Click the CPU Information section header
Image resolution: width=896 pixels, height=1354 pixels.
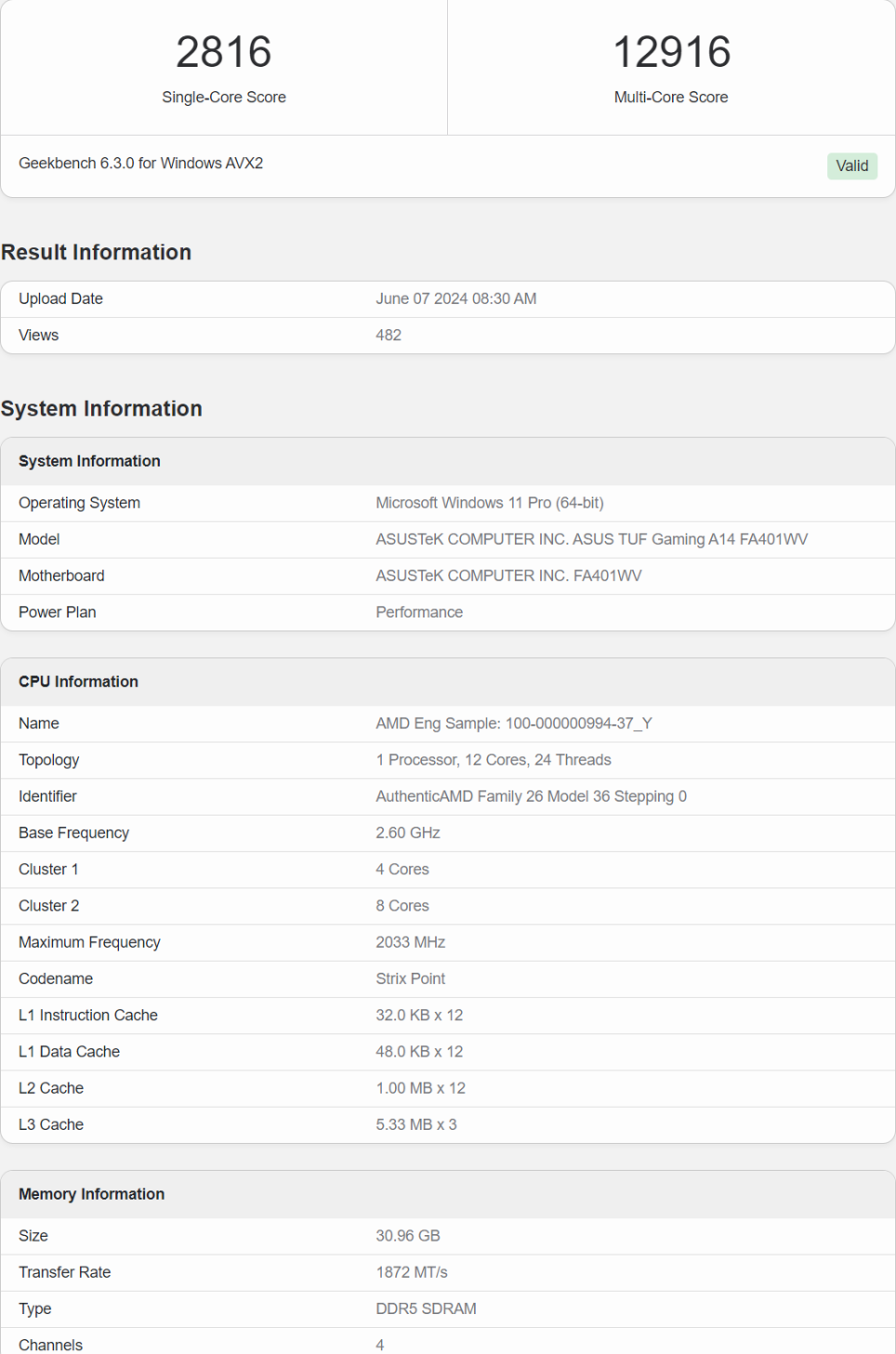[78, 682]
